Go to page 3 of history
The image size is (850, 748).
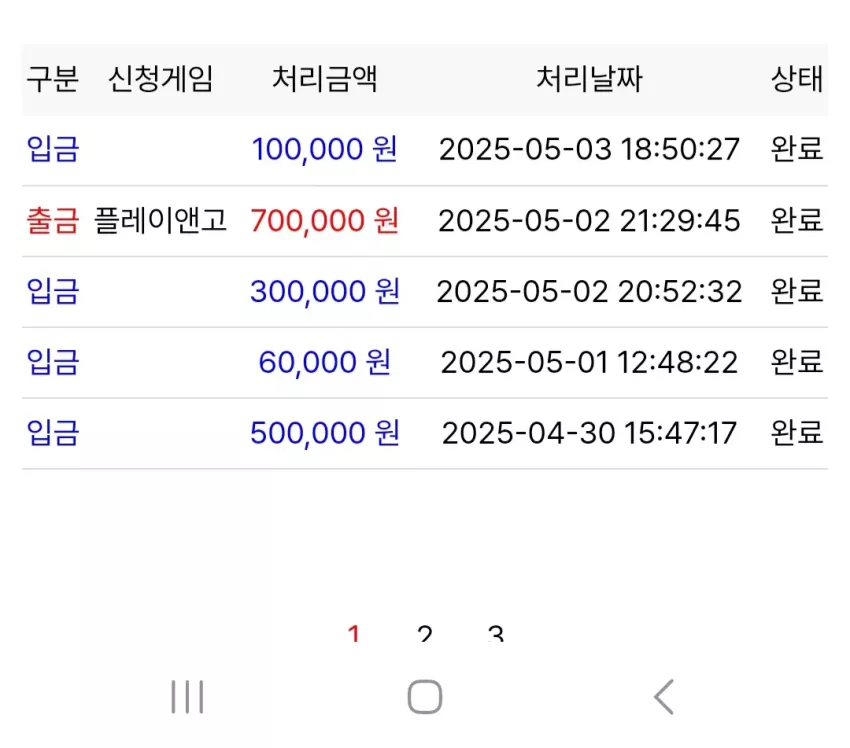[495, 633]
